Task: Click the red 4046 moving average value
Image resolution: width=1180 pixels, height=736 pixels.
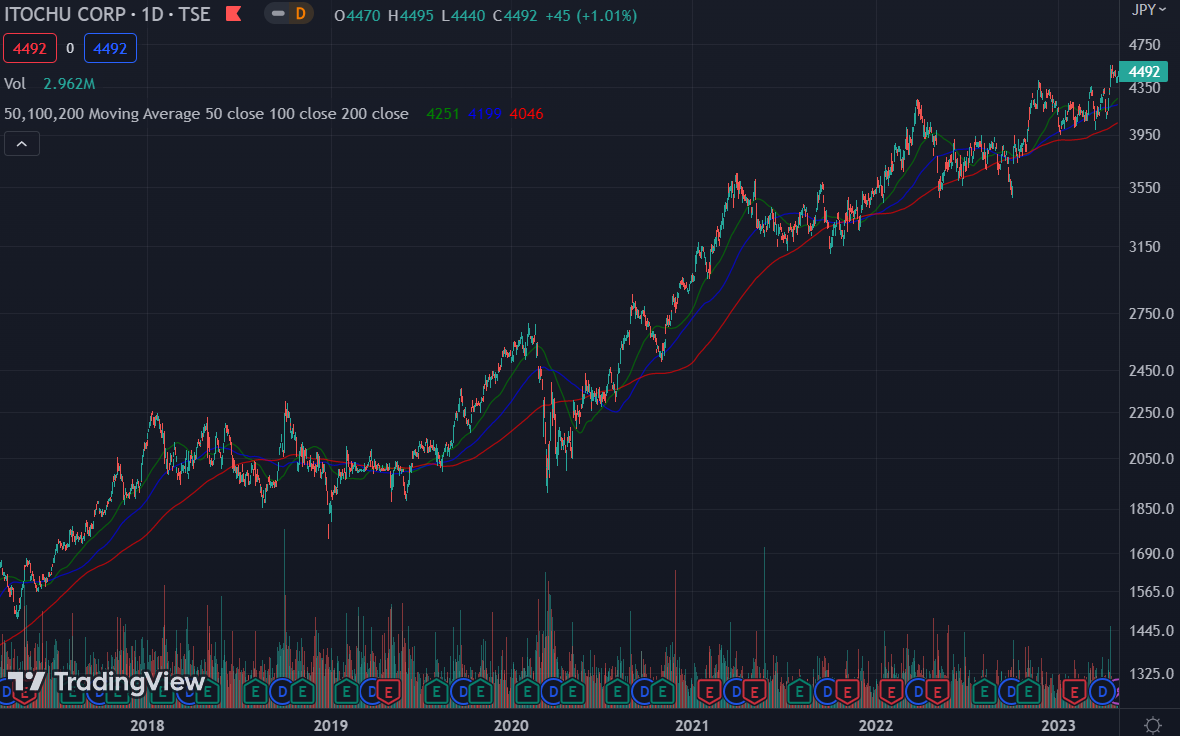Action: pyautogui.click(x=526, y=114)
